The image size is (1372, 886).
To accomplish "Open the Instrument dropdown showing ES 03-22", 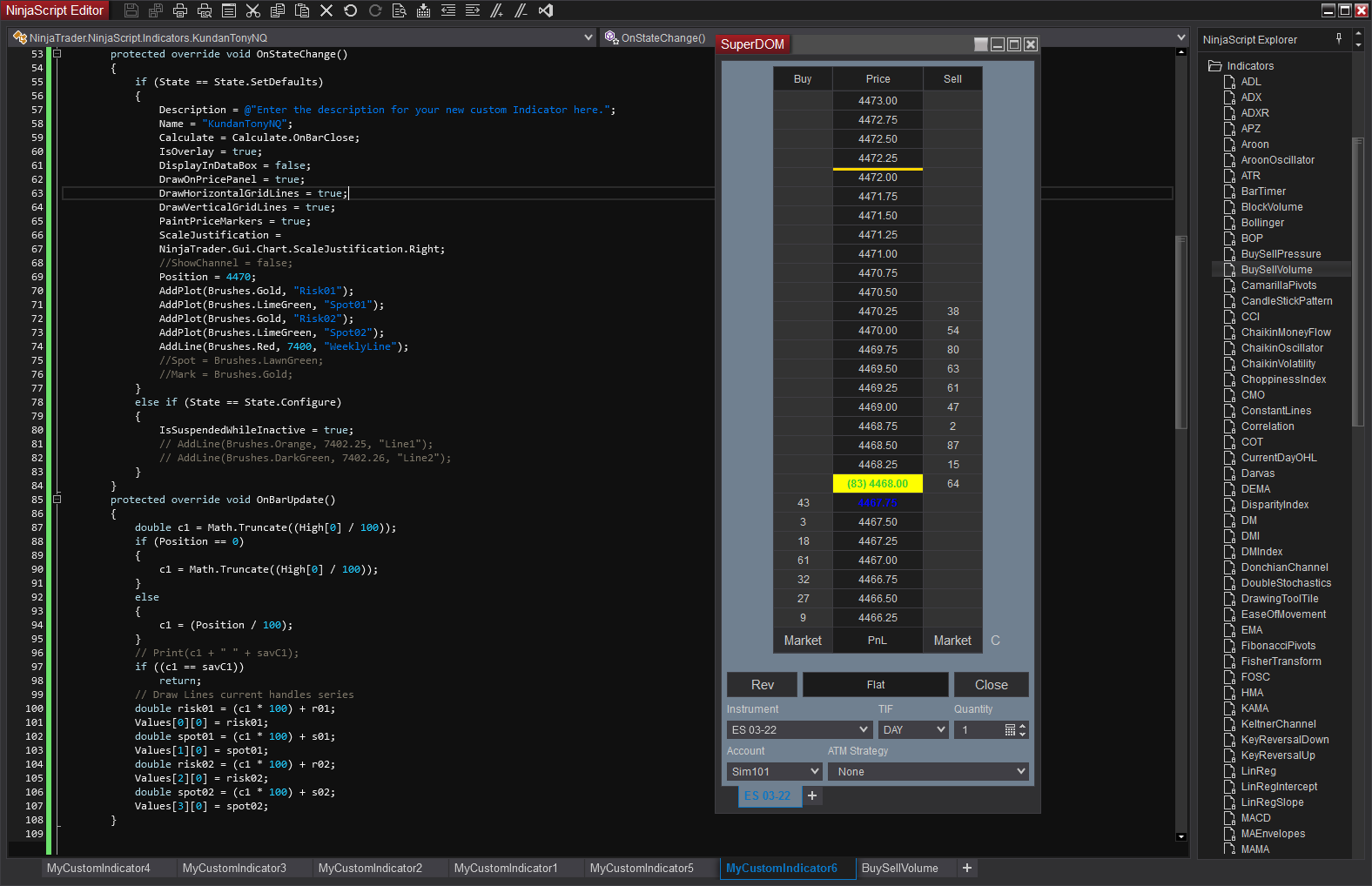I will click(x=799, y=730).
